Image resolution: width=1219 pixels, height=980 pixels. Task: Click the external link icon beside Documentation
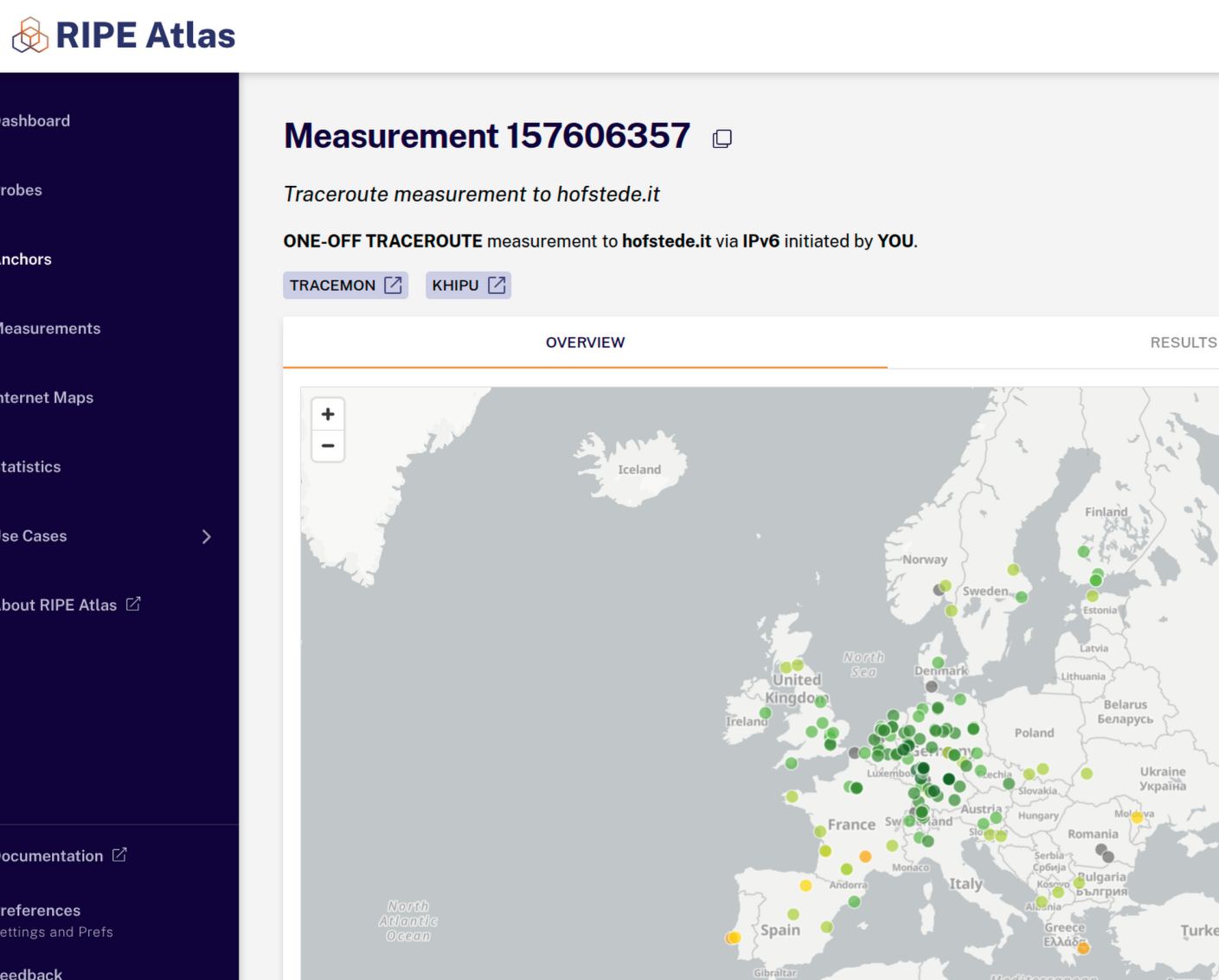120,855
